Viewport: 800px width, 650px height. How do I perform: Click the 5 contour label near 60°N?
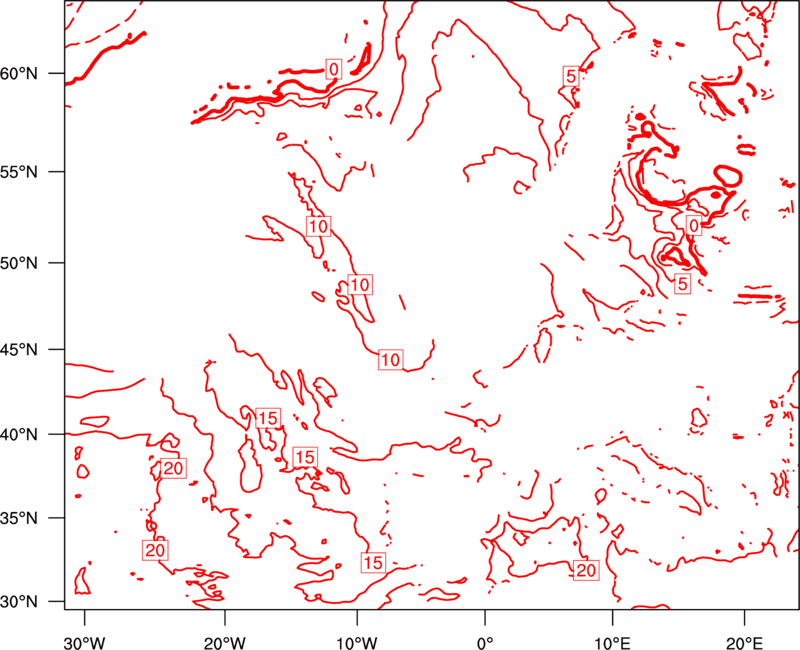[571, 76]
